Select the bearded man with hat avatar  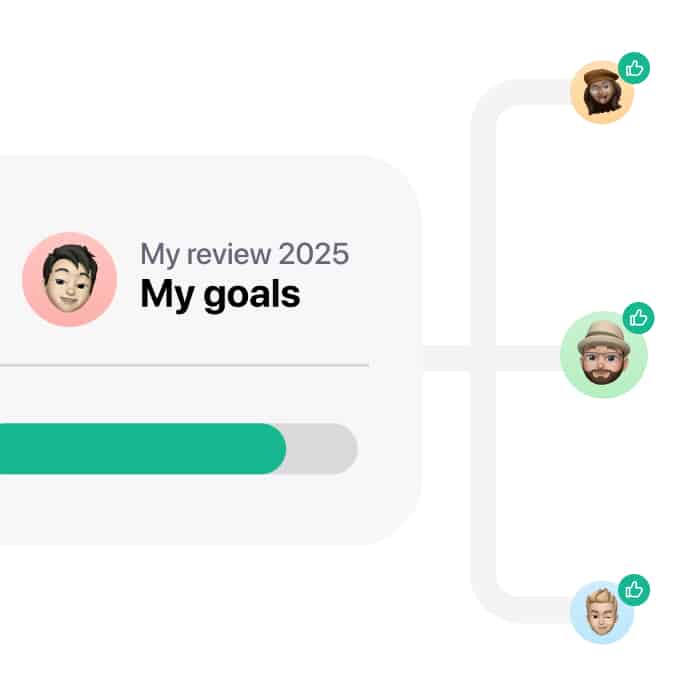[604, 355]
